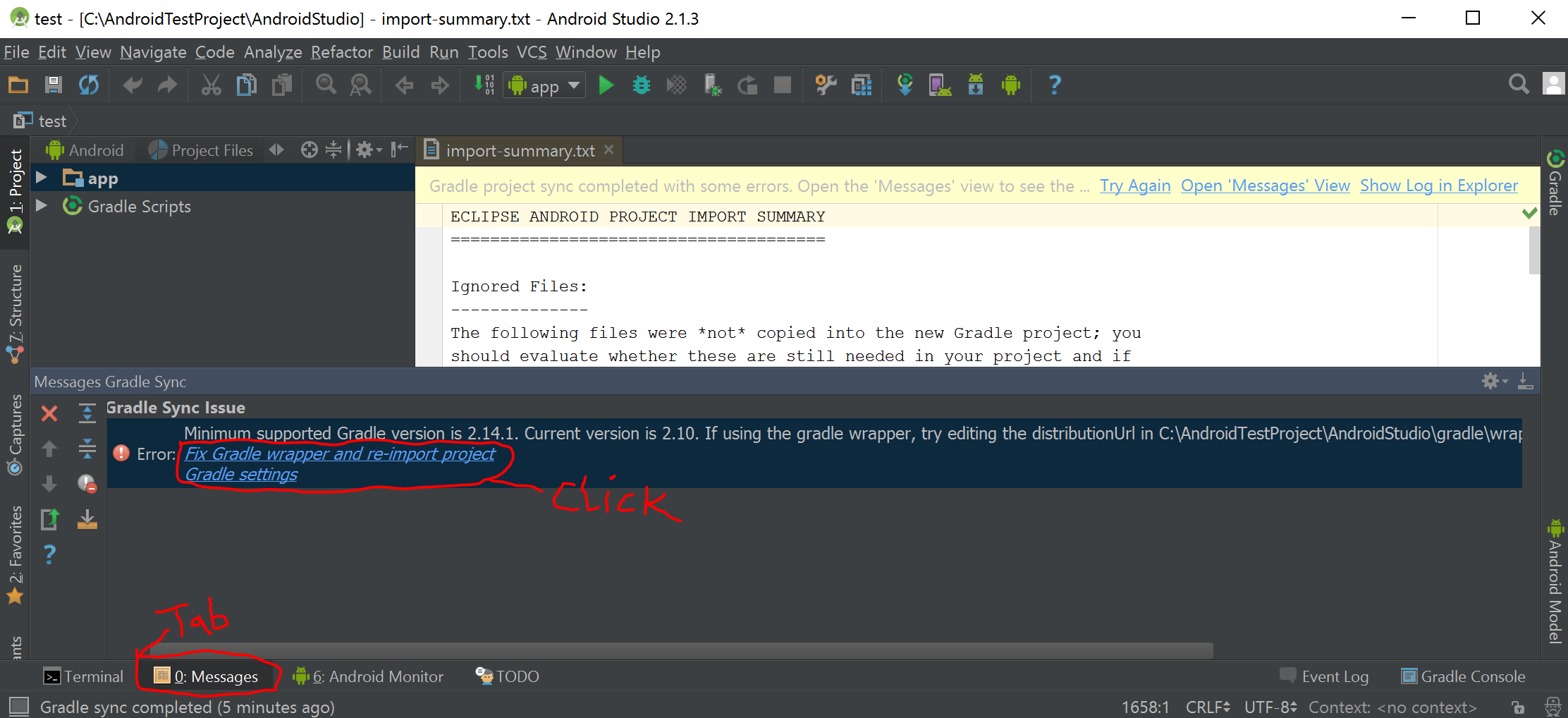Expand the app module tree node
This screenshot has height=718, width=1568.
tap(41, 178)
